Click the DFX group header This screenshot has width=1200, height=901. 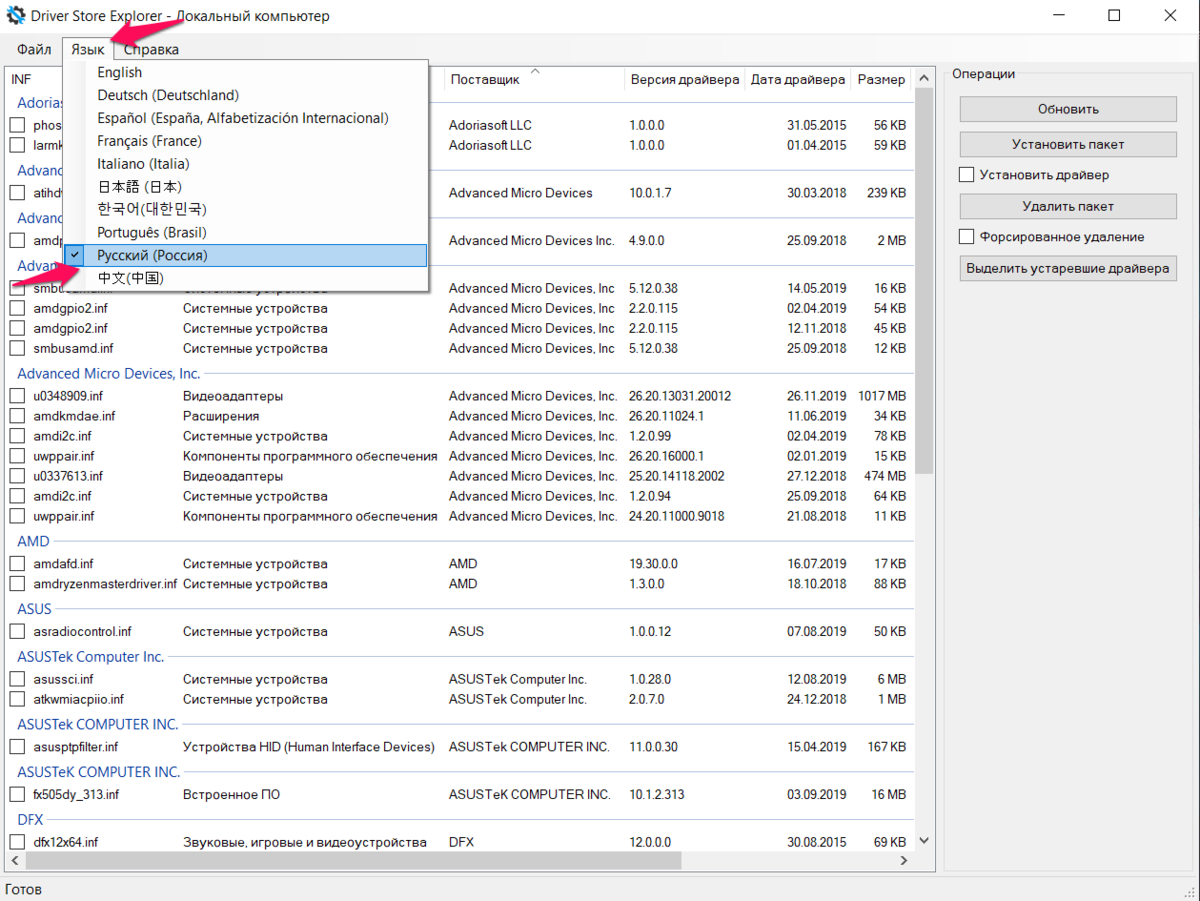click(x=31, y=820)
